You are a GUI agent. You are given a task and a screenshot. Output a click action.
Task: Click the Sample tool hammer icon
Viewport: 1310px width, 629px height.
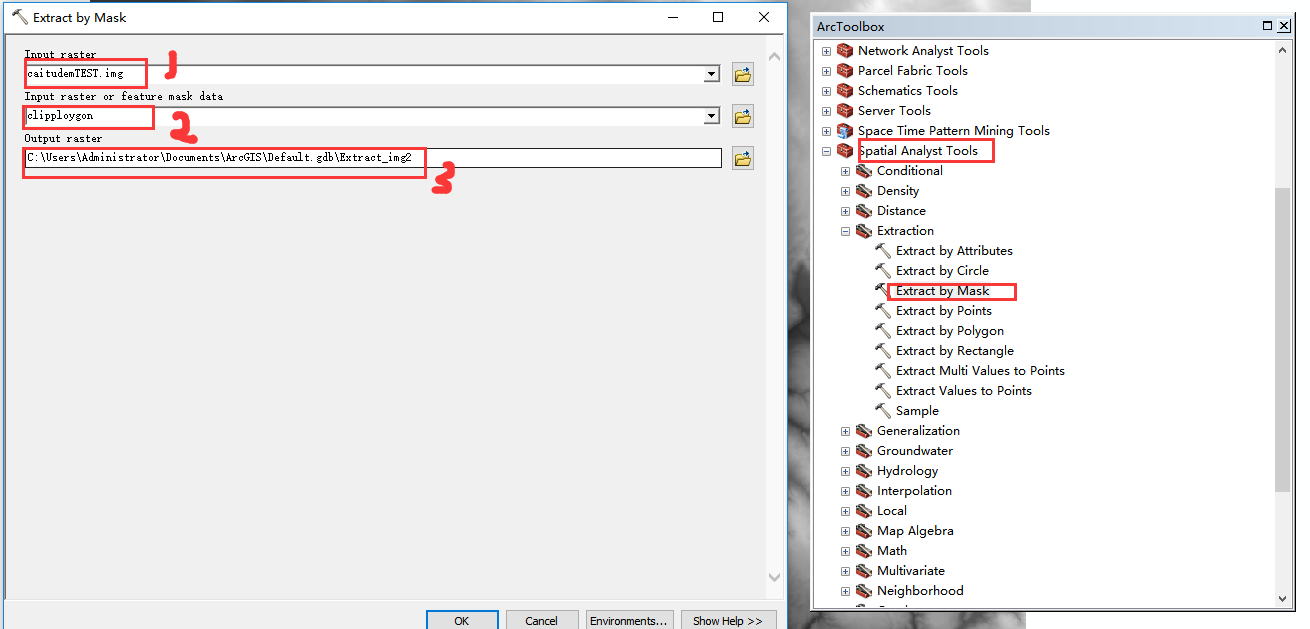tap(883, 411)
